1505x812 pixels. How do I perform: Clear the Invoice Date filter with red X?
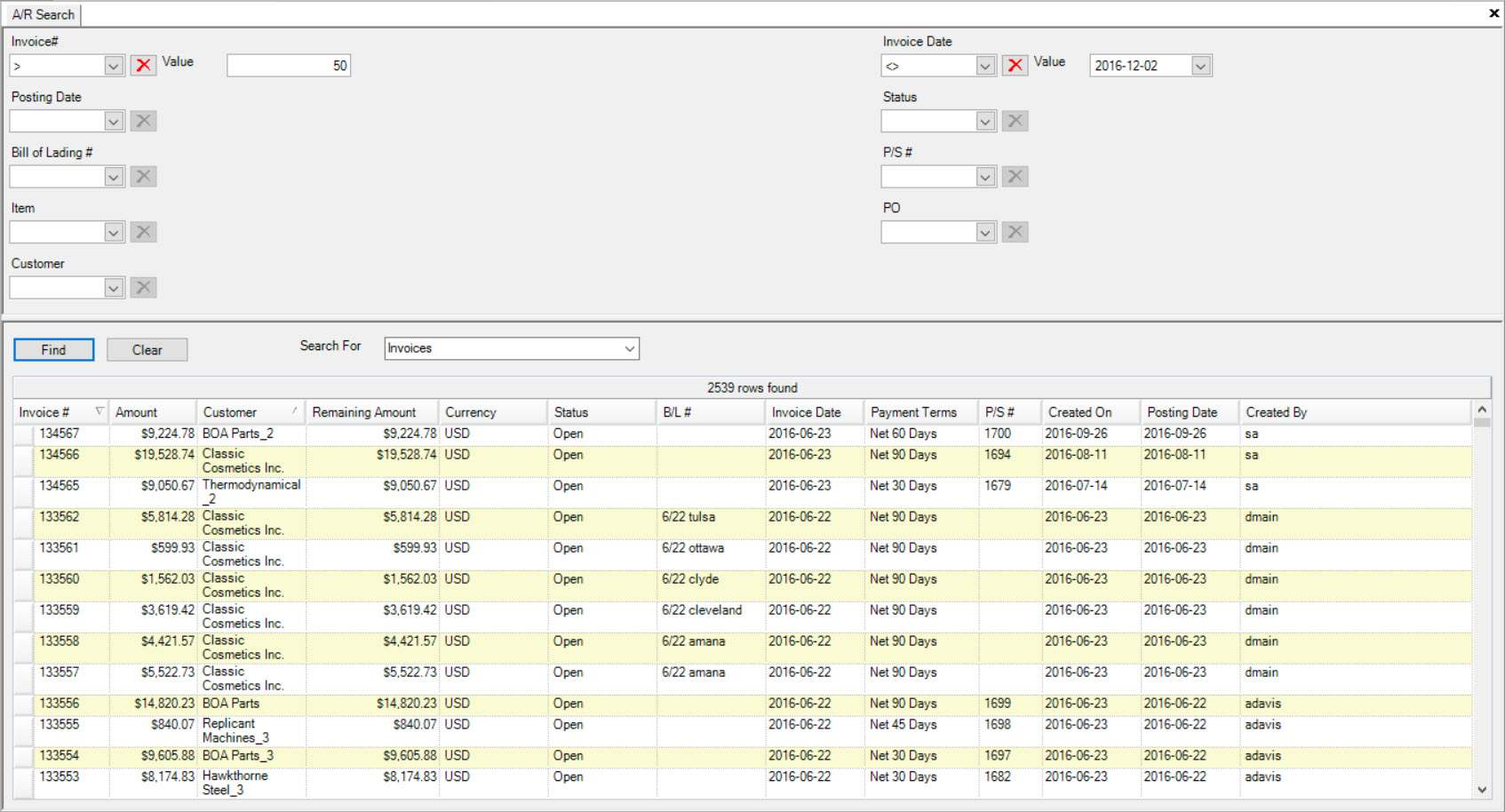(x=1015, y=65)
